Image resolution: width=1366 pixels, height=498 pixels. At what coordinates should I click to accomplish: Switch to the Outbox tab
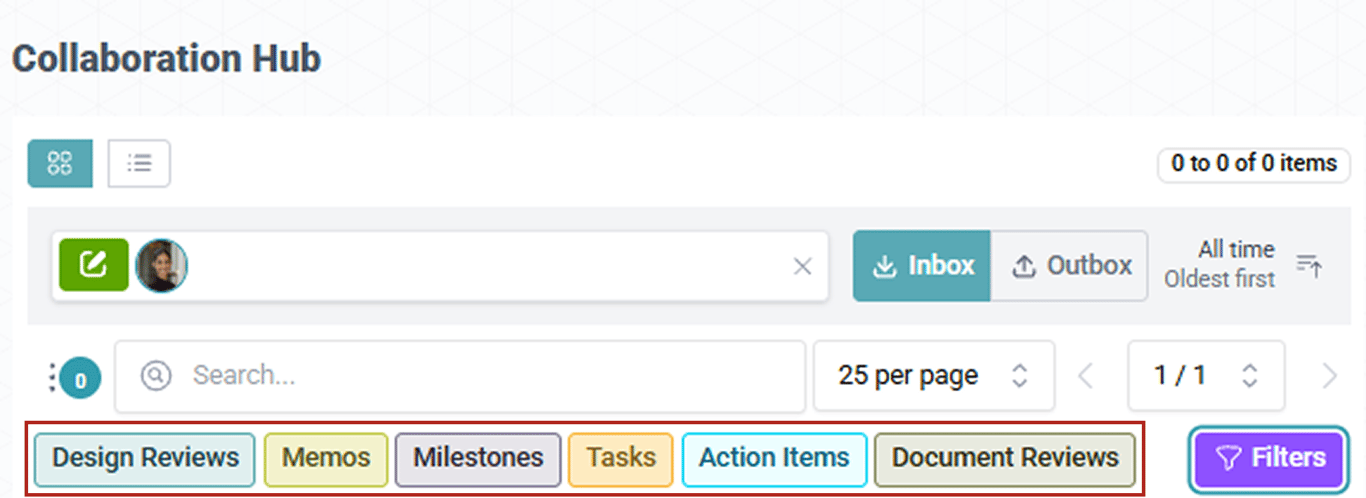[1070, 266]
